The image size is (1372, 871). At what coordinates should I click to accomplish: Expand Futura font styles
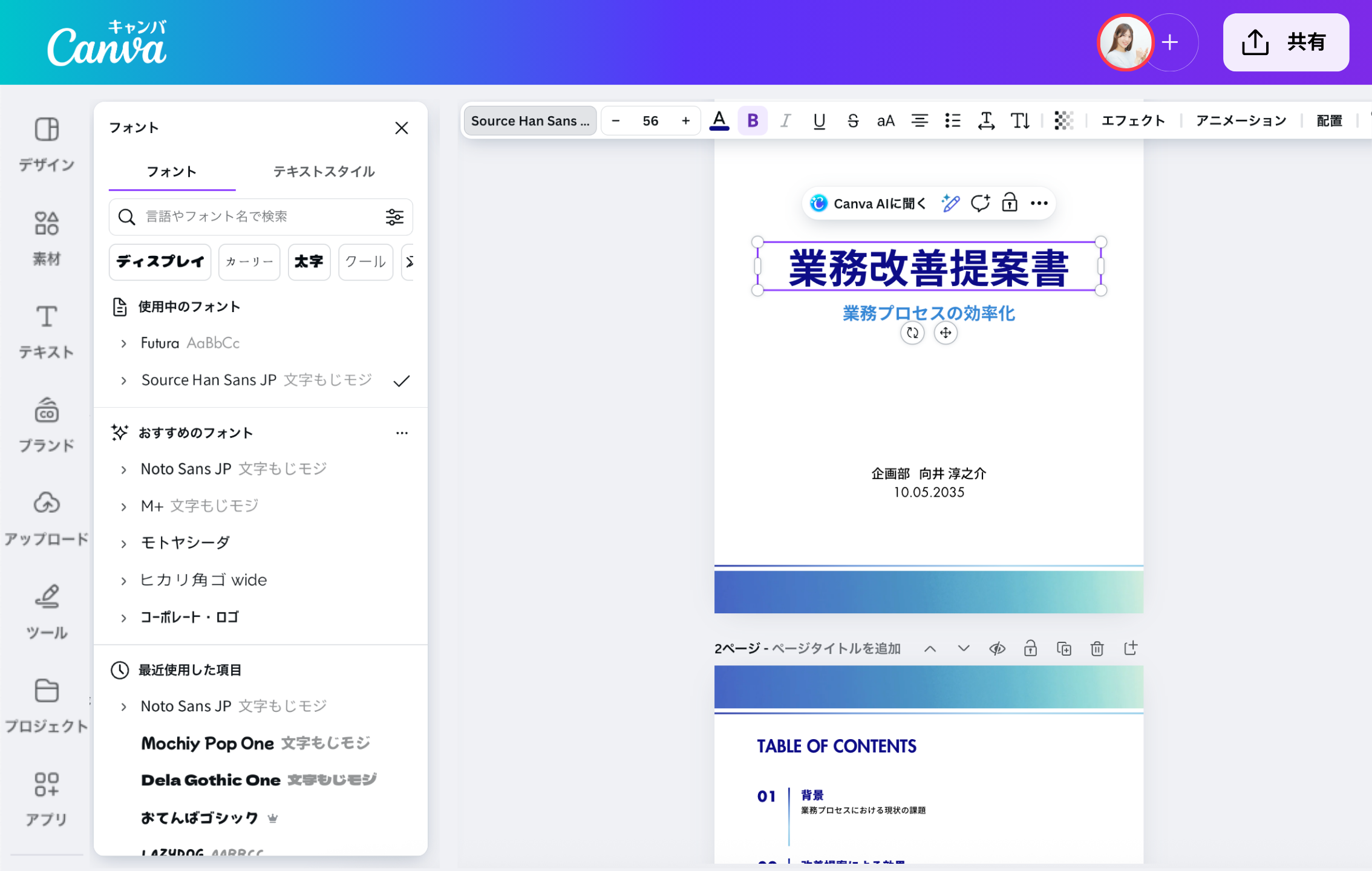(x=123, y=344)
